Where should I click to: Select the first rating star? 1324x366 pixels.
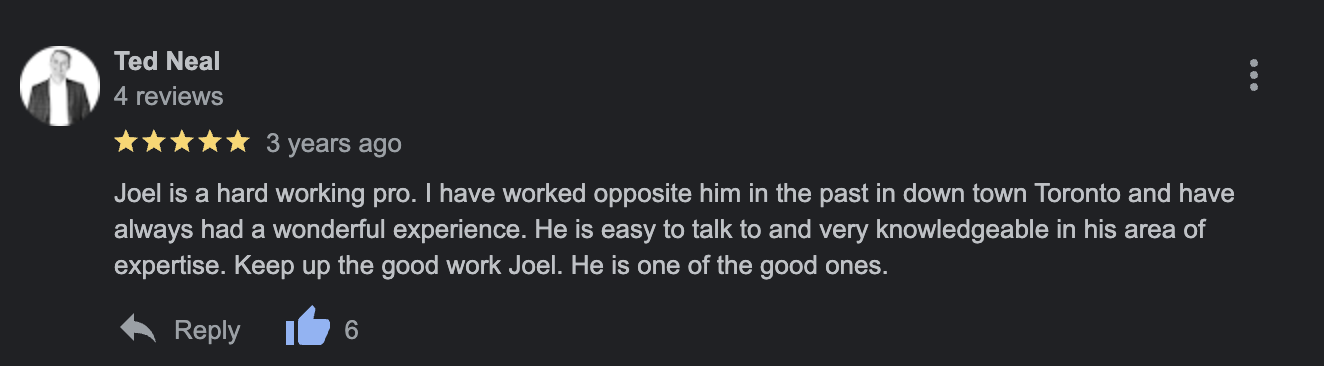coord(126,143)
